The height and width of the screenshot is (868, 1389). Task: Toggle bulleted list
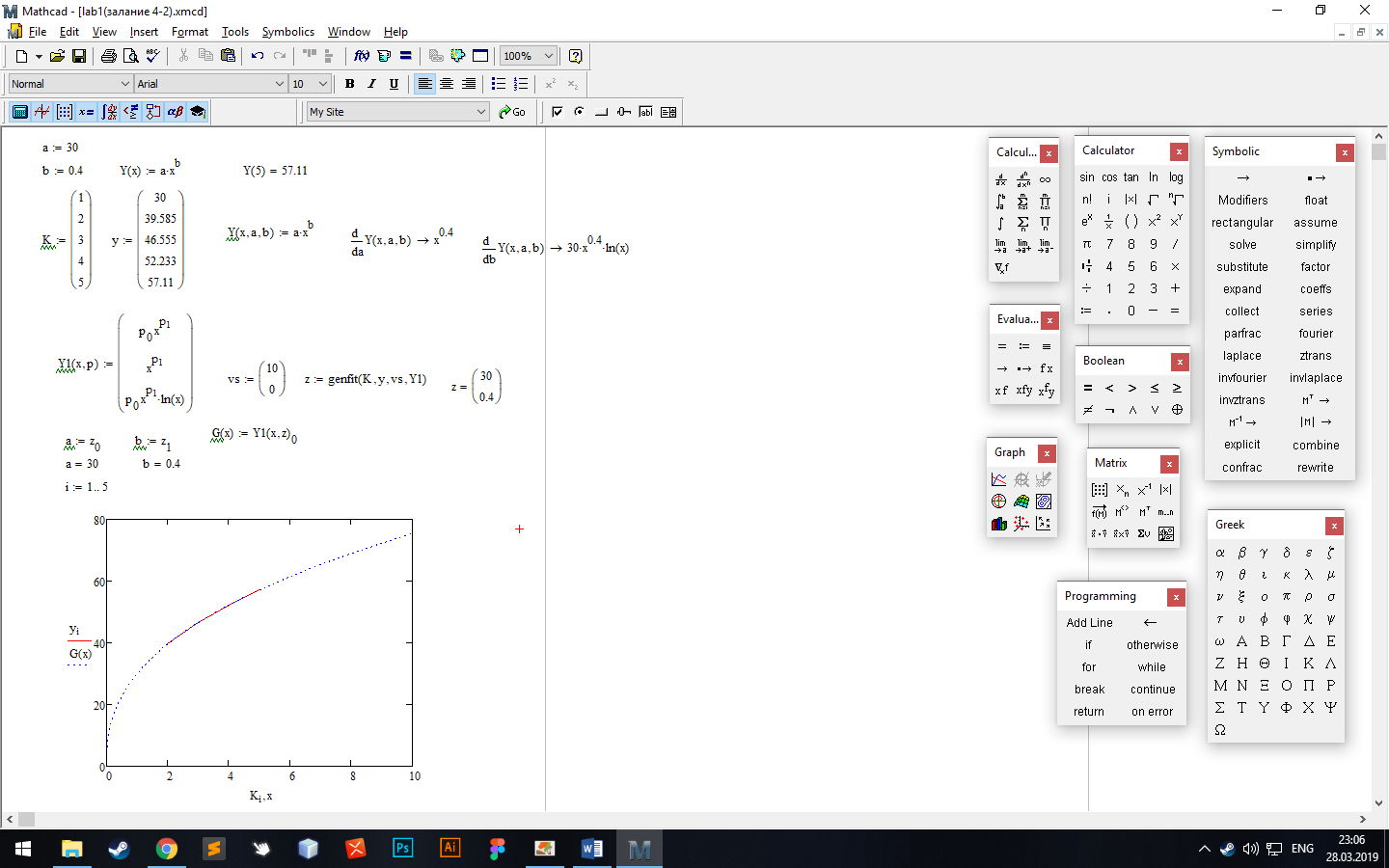(499, 84)
